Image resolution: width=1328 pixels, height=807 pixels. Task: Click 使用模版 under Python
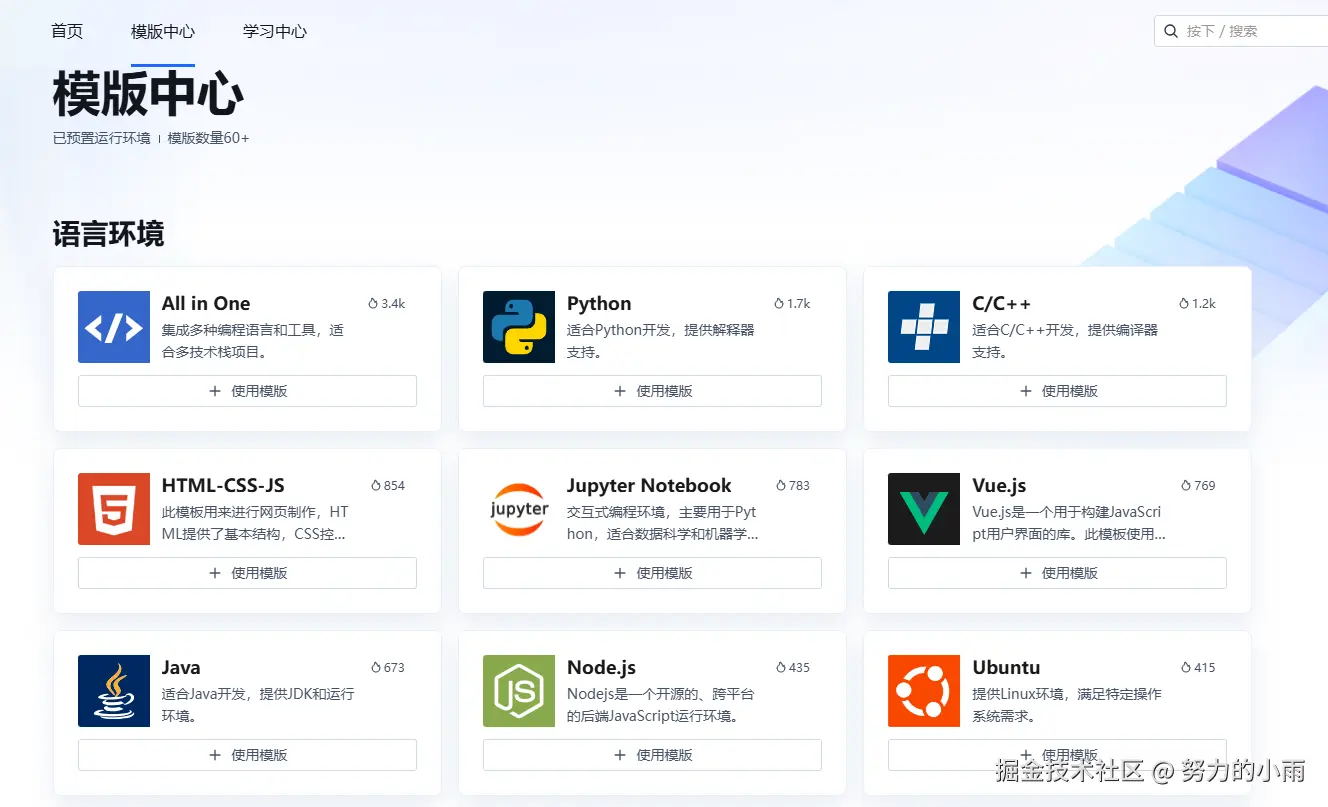pos(652,391)
